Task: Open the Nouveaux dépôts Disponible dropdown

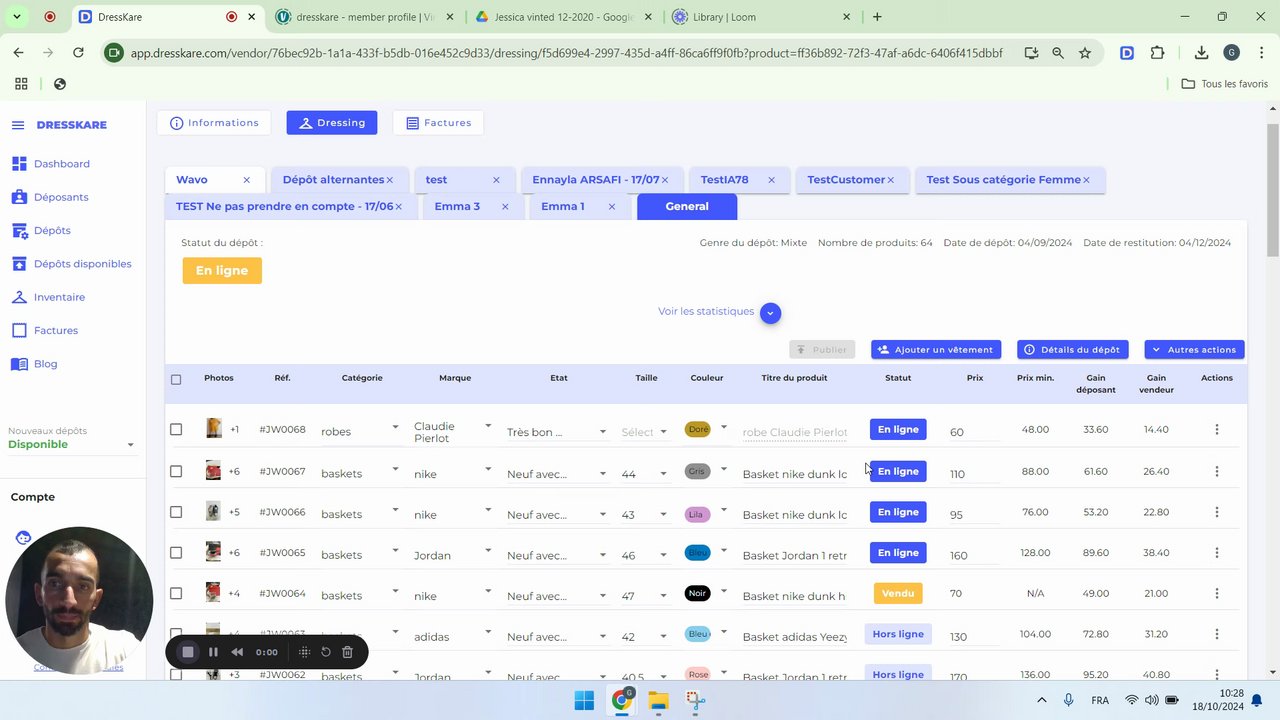Action: pos(71,445)
